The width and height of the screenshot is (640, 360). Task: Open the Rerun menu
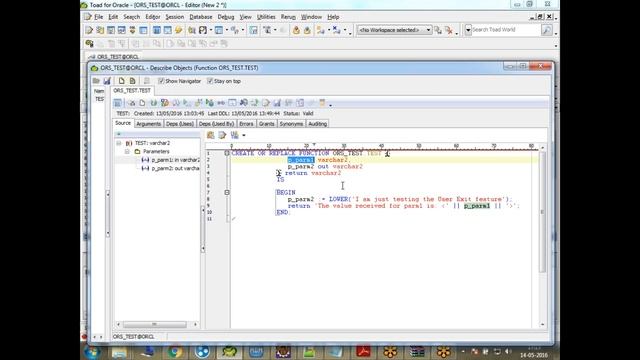coord(288,17)
